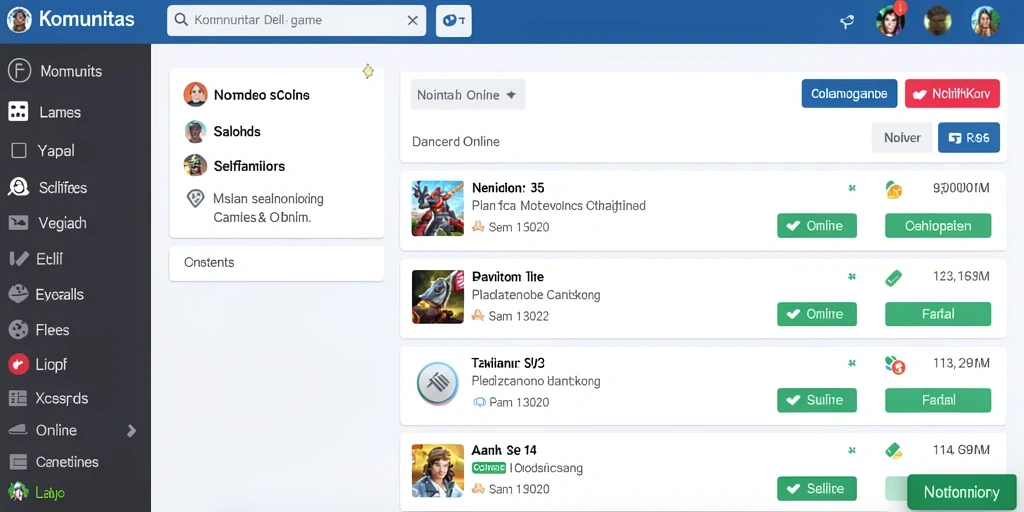Click the Notfonniory button
1024x512 pixels.
(x=961, y=492)
